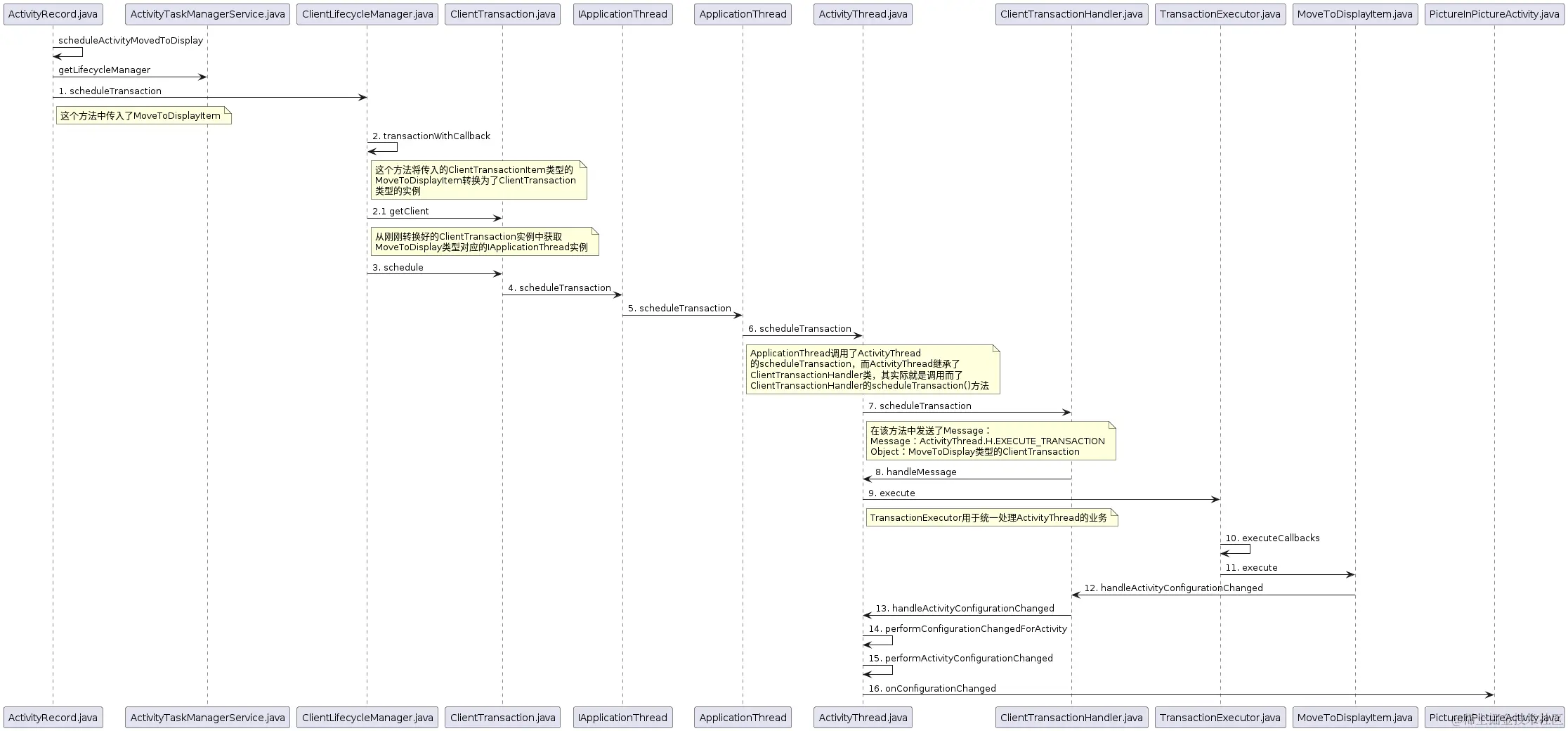Click the '16. onConfigurationChanged' message label
Image resolution: width=1568 pixels, height=731 pixels.
click(932, 689)
